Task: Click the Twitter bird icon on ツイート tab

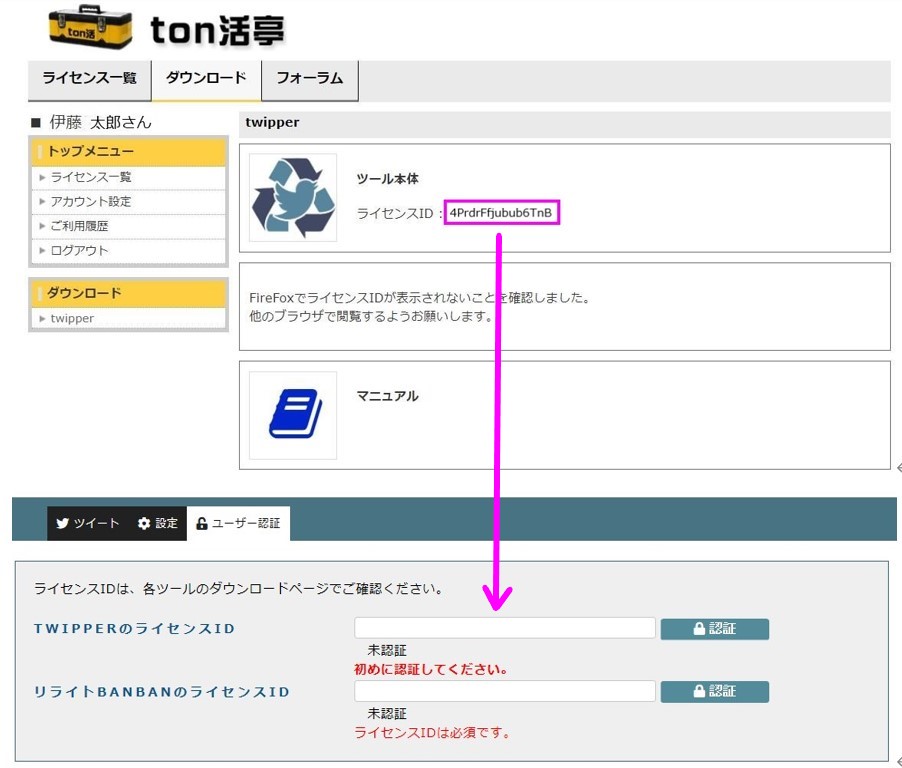Action: 63,523
